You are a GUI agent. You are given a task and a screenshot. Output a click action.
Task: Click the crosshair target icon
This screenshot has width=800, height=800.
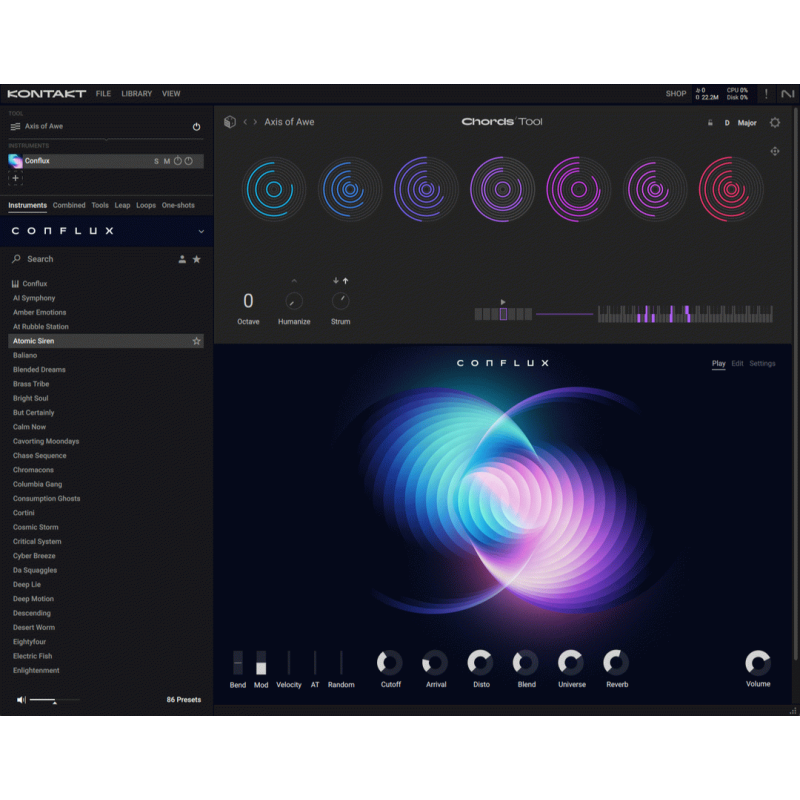tap(774, 152)
